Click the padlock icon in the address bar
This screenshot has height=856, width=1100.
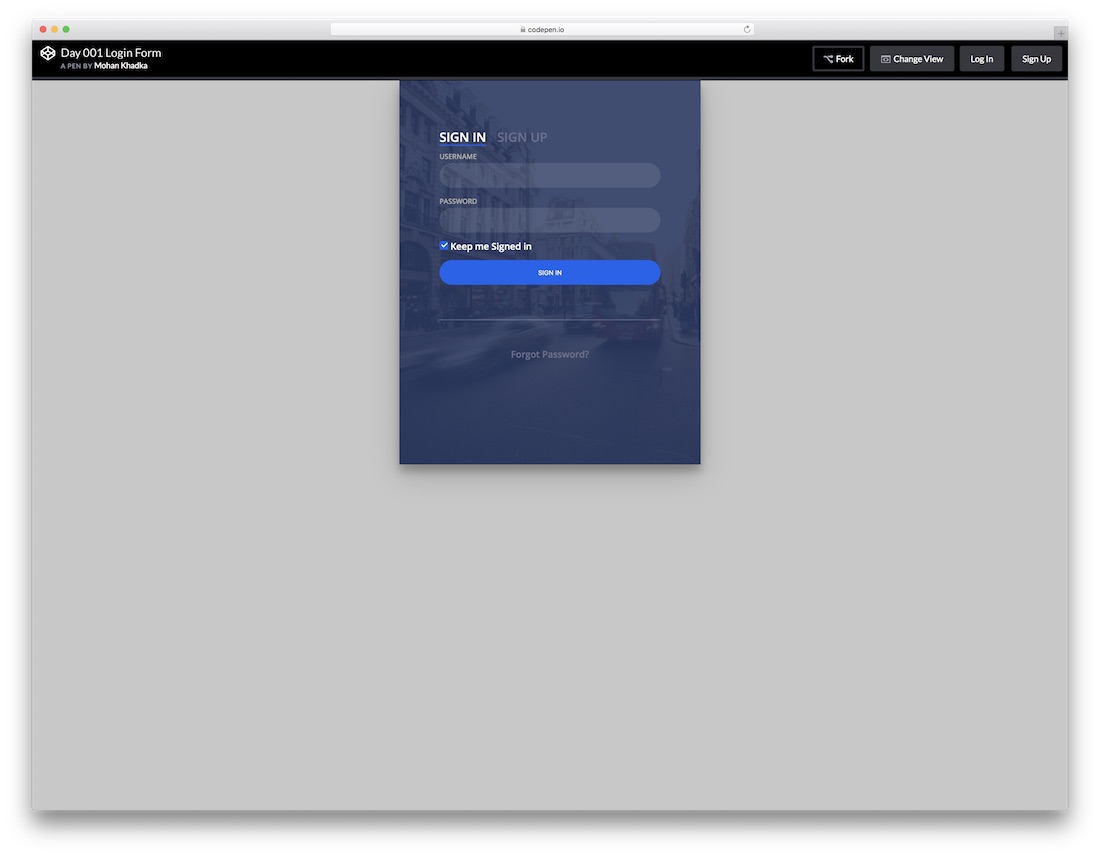click(x=521, y=29)
